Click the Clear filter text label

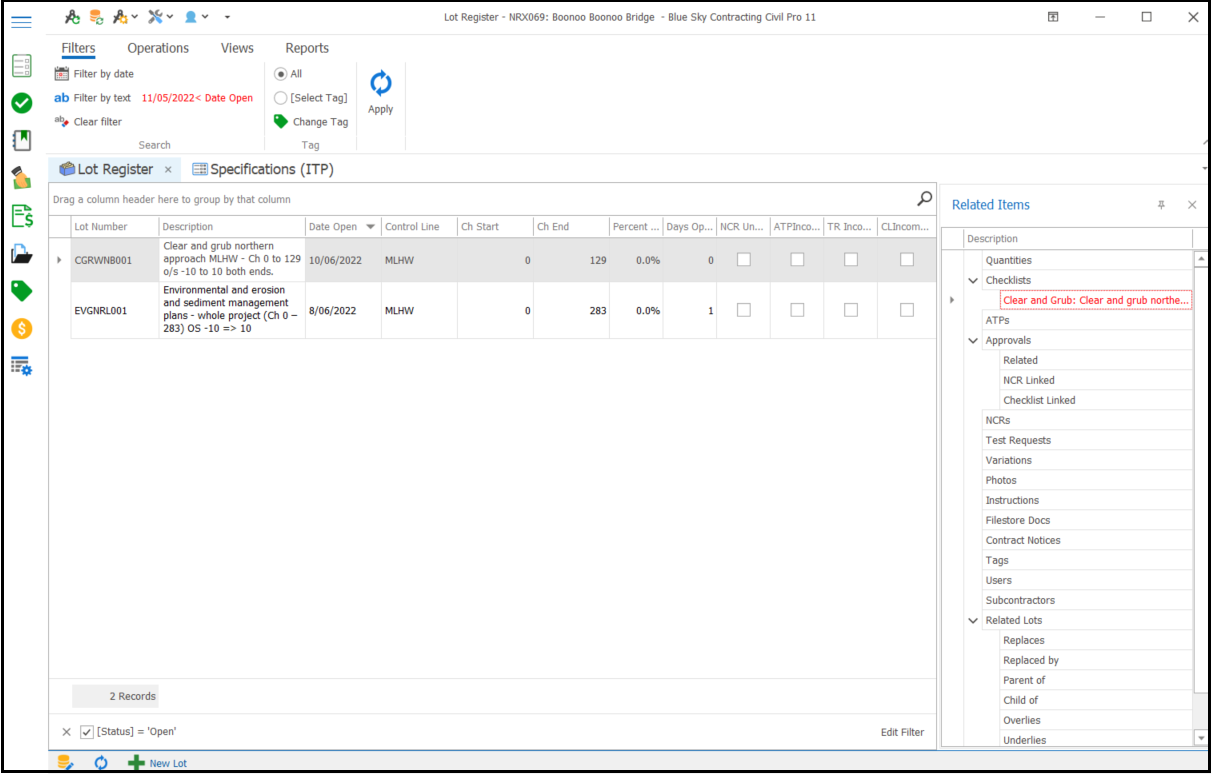98,122
